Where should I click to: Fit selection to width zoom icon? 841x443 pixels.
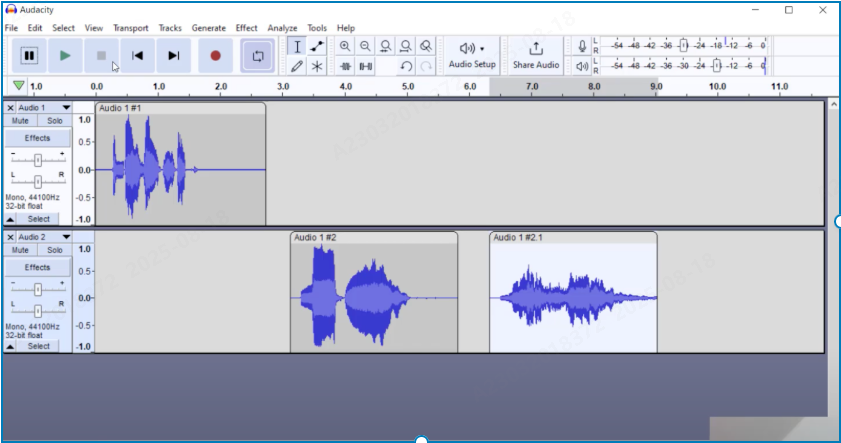385,46
